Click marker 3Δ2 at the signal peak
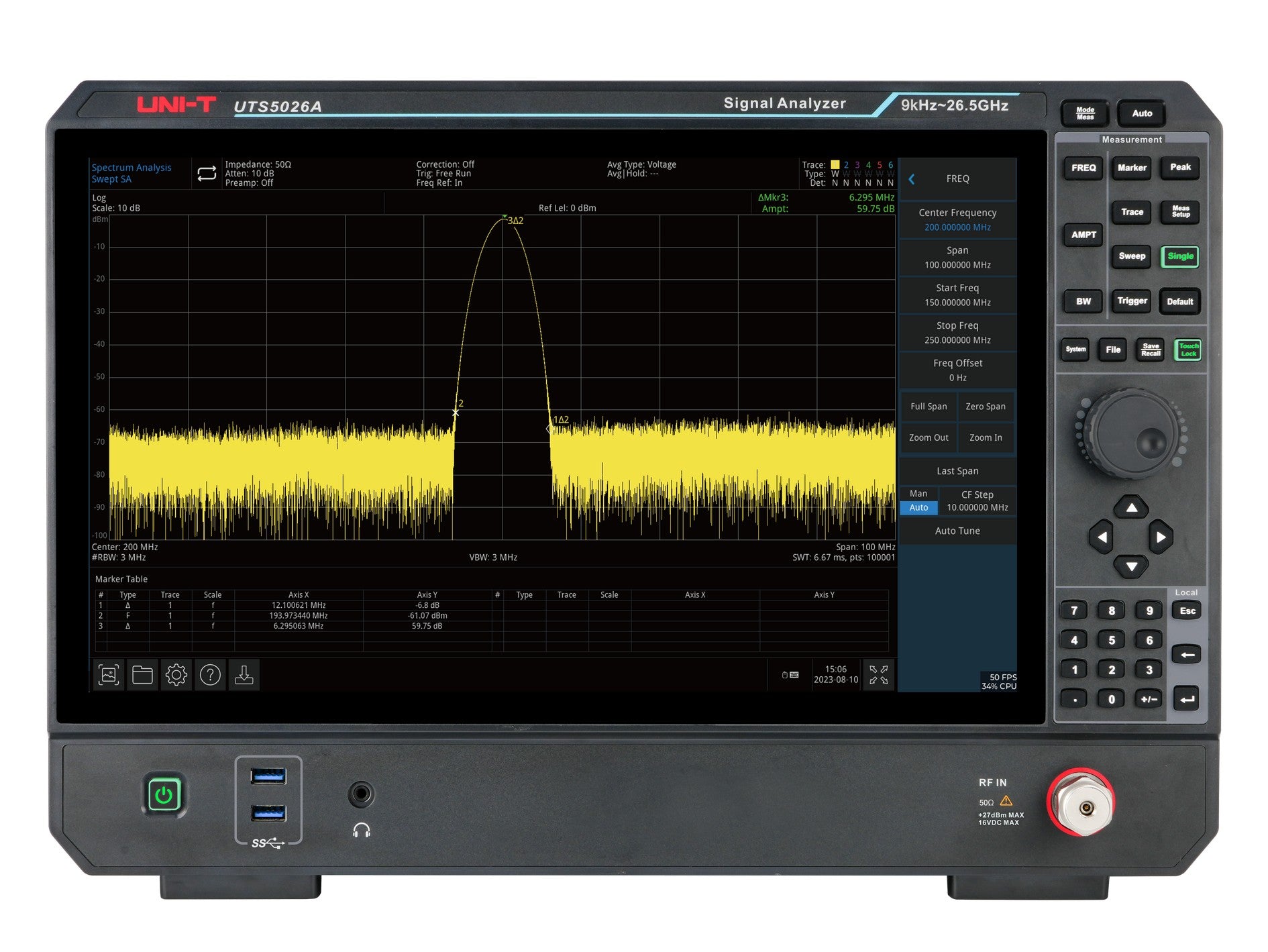This screenshot has height=952, width=1268. 505,217
